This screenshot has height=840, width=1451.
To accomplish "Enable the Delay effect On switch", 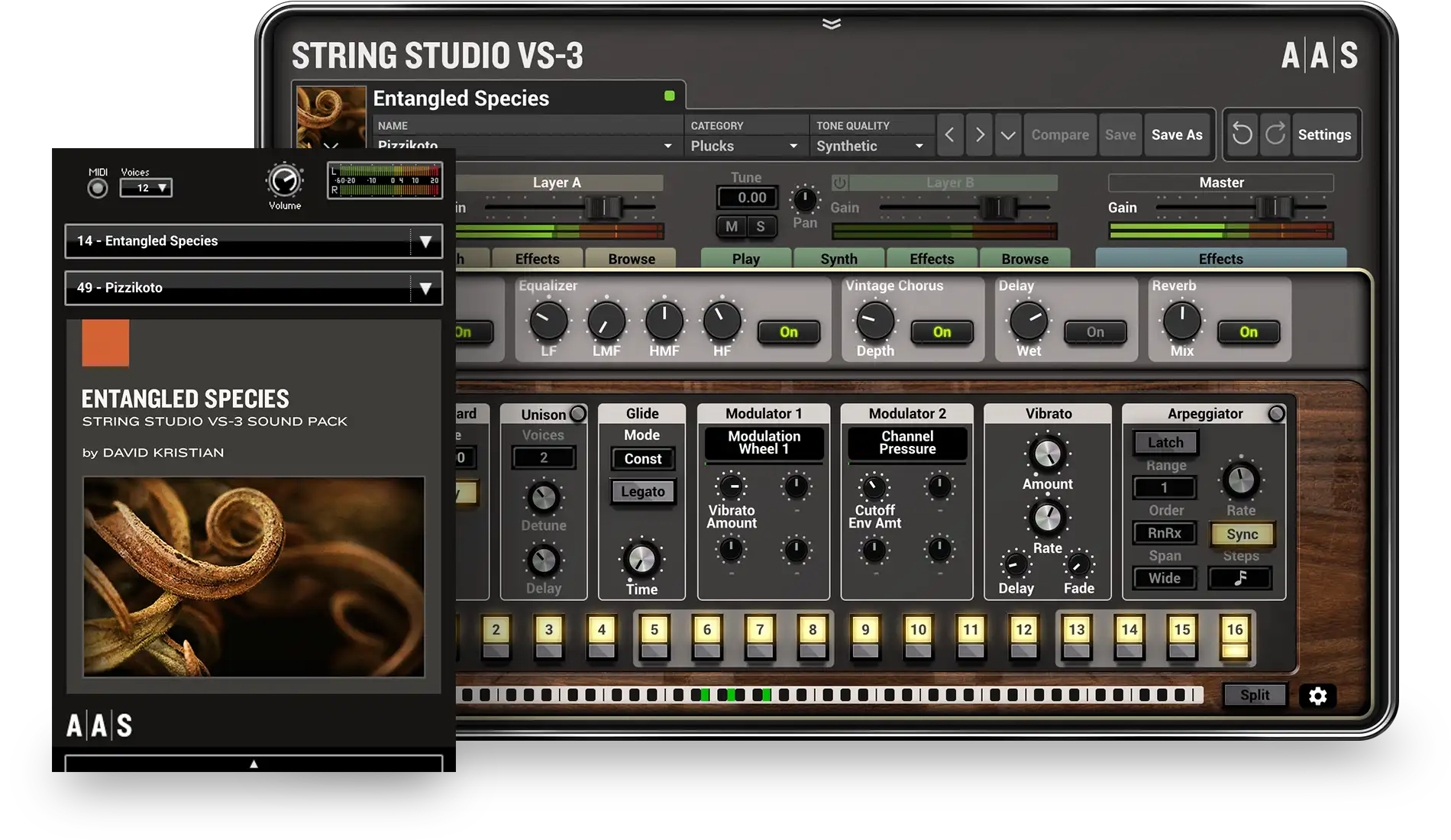I will point(1095,332).
